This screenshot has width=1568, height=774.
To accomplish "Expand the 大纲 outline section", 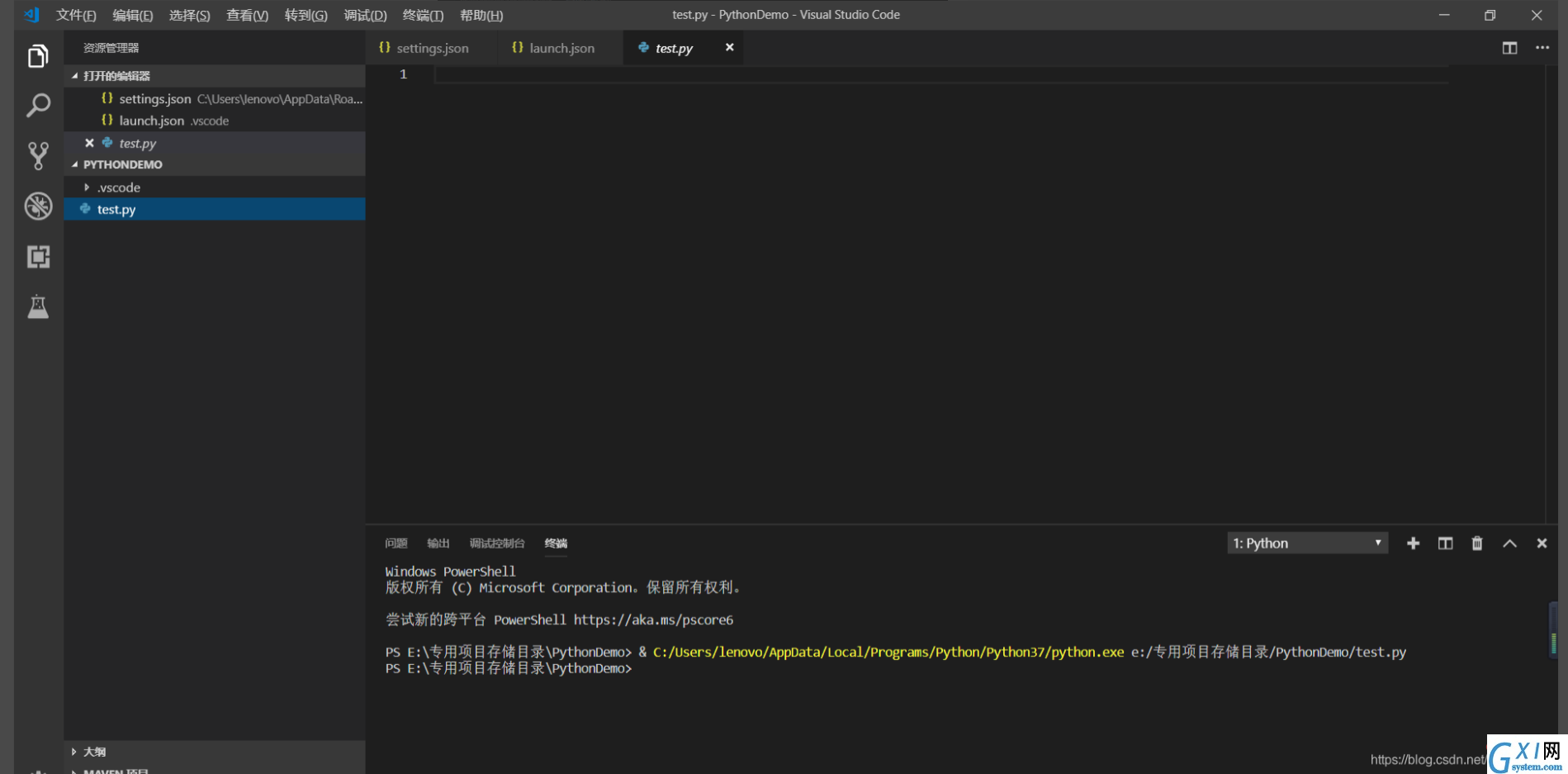I will 215,752.
